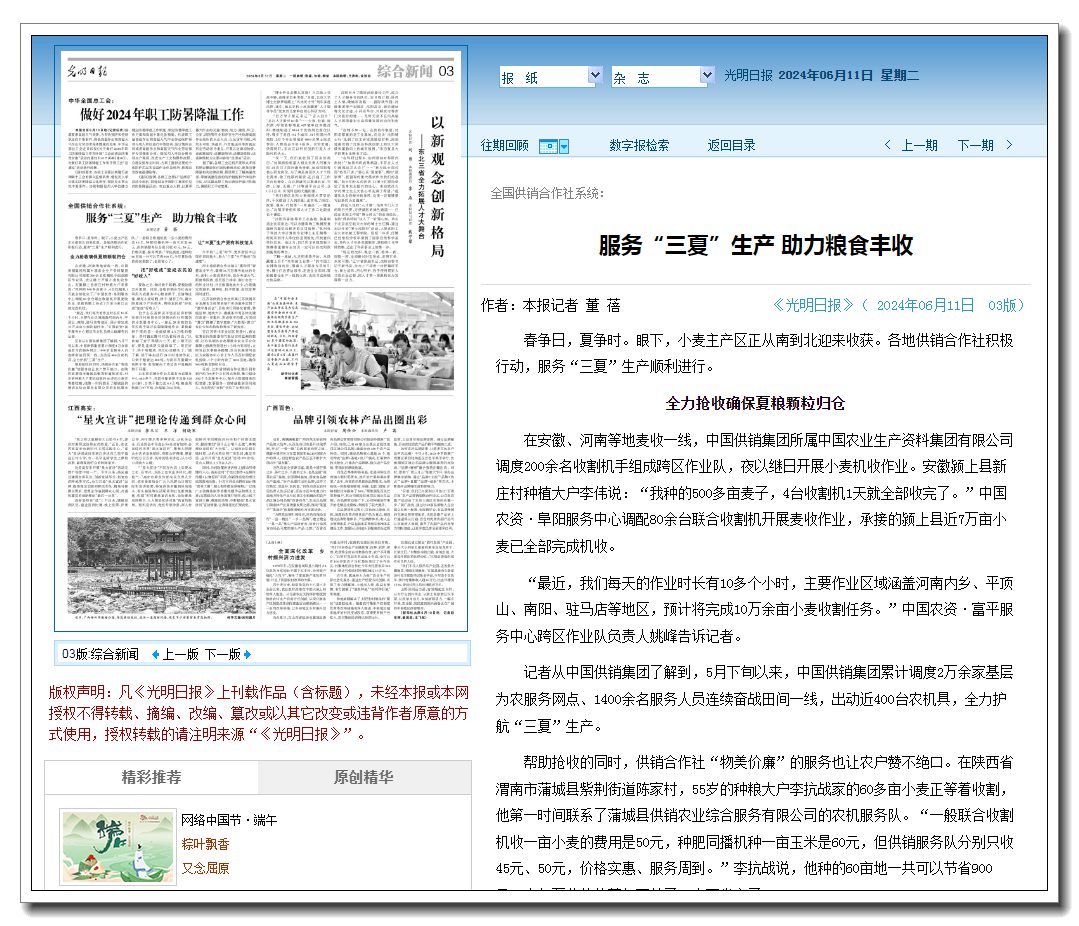The width and height of the screenshot is (1079, 926).
Task: Click the 全国供销合作社系统 kicker text
Action: [547, 193]
